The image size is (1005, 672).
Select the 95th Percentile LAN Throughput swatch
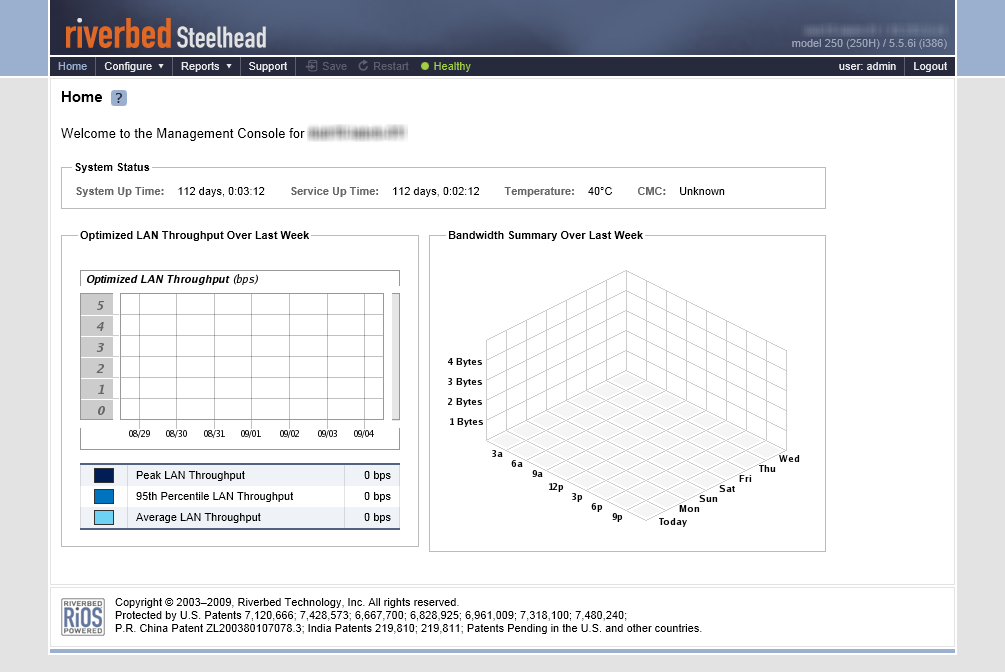(104, 496)
